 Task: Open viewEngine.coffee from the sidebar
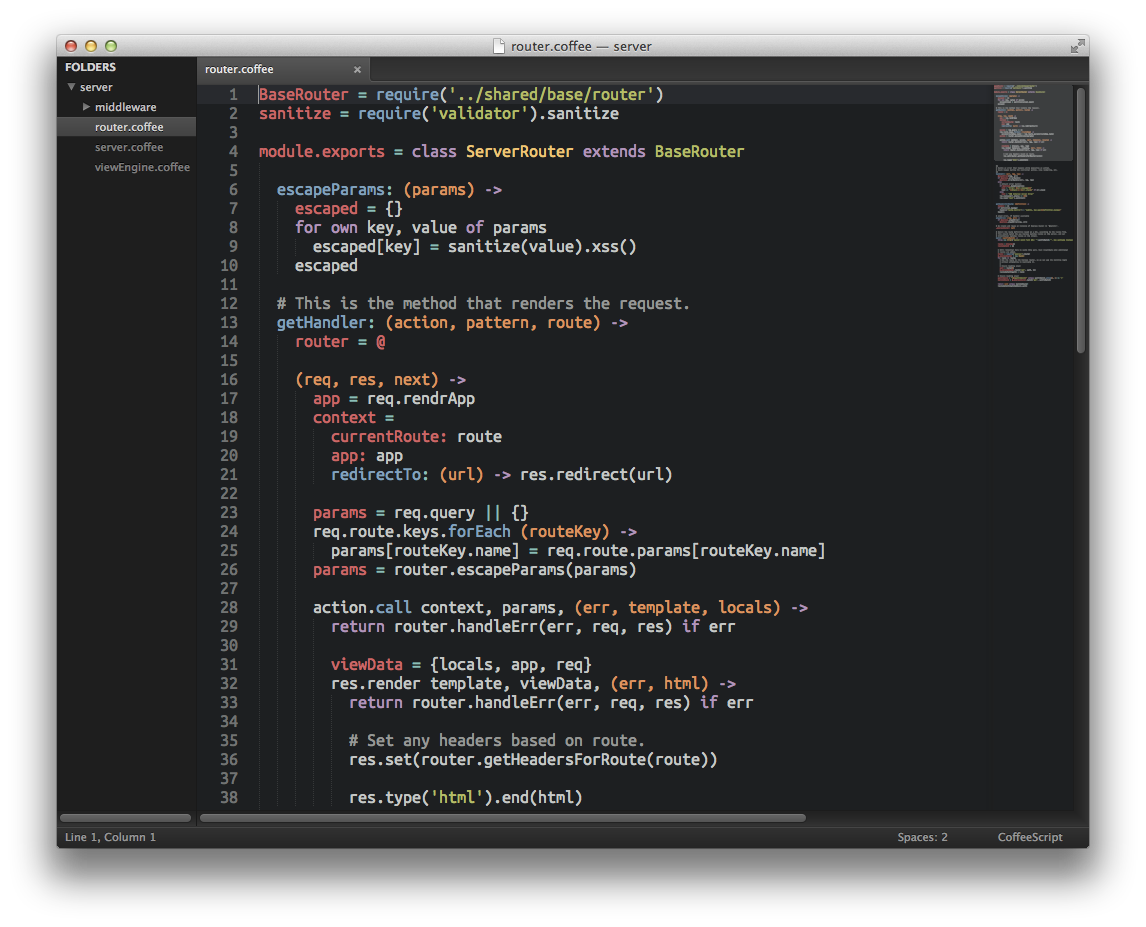click(x=140, y=167)
